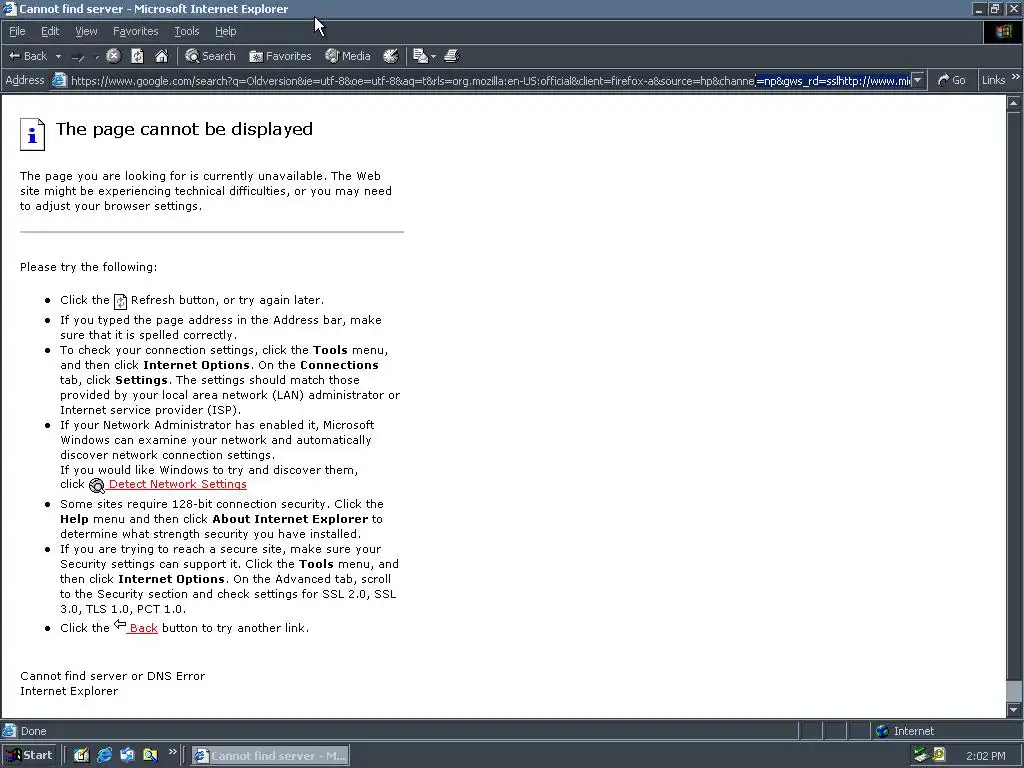Click the Address label

click(x=25, y=80)
